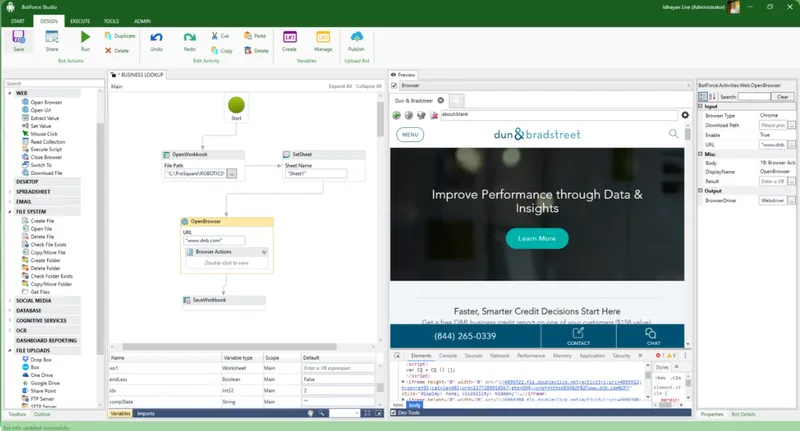Click the Redo arrow icon
Screen dimensions: 800x431
tap(189, 37)
